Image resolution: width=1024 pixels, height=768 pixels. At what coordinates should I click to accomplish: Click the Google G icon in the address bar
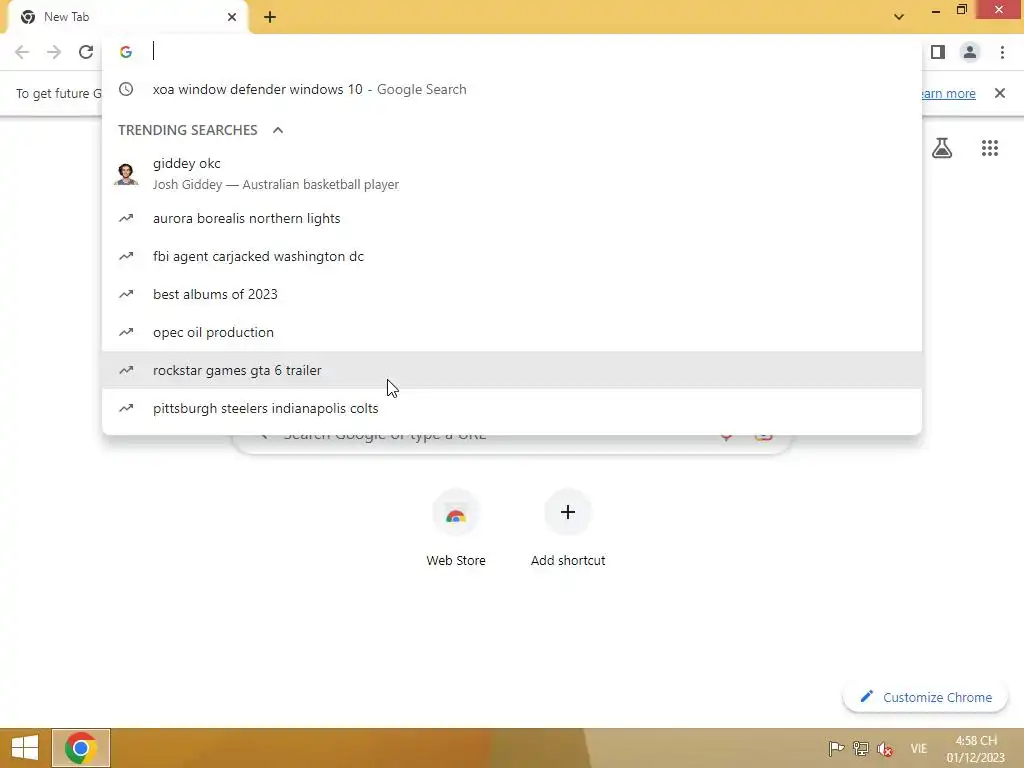126,52
